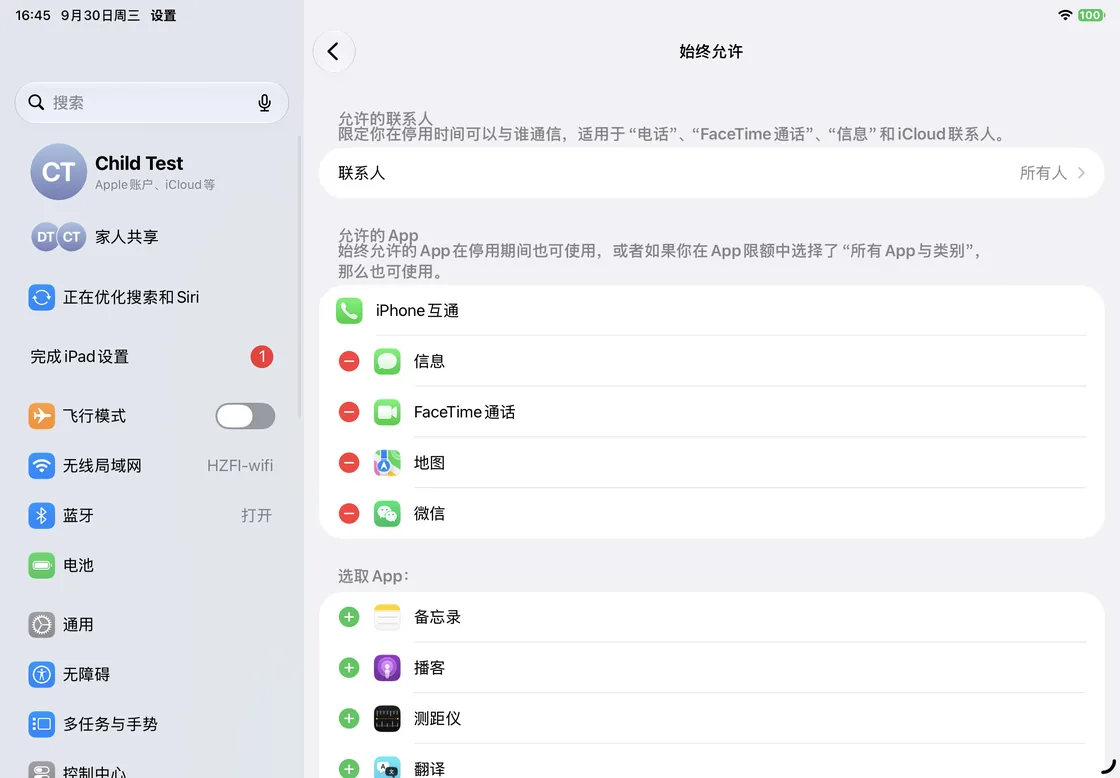Tap the microphone icon in search field
Viewport: 1120px width, 778px height.
264,103
